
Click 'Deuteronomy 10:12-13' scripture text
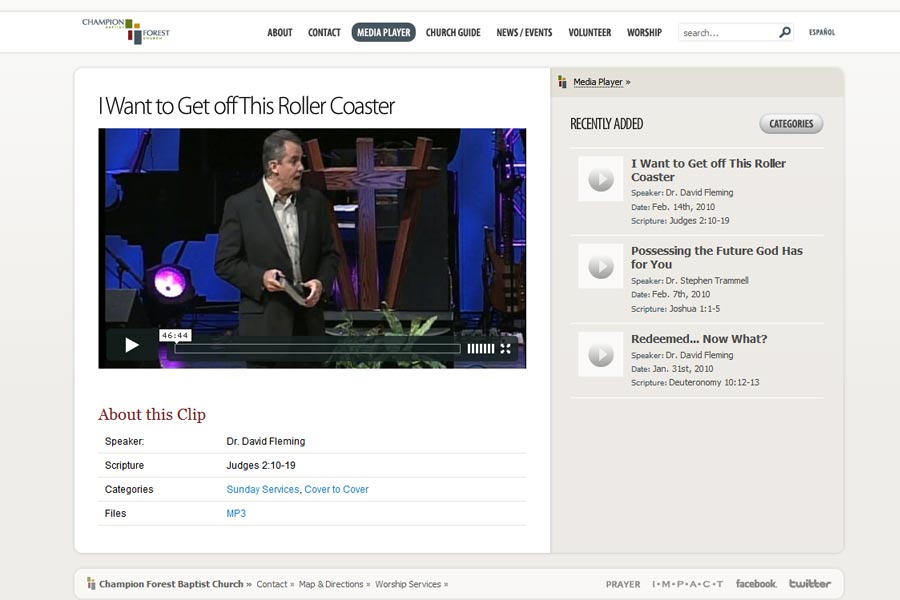[714, 382]
